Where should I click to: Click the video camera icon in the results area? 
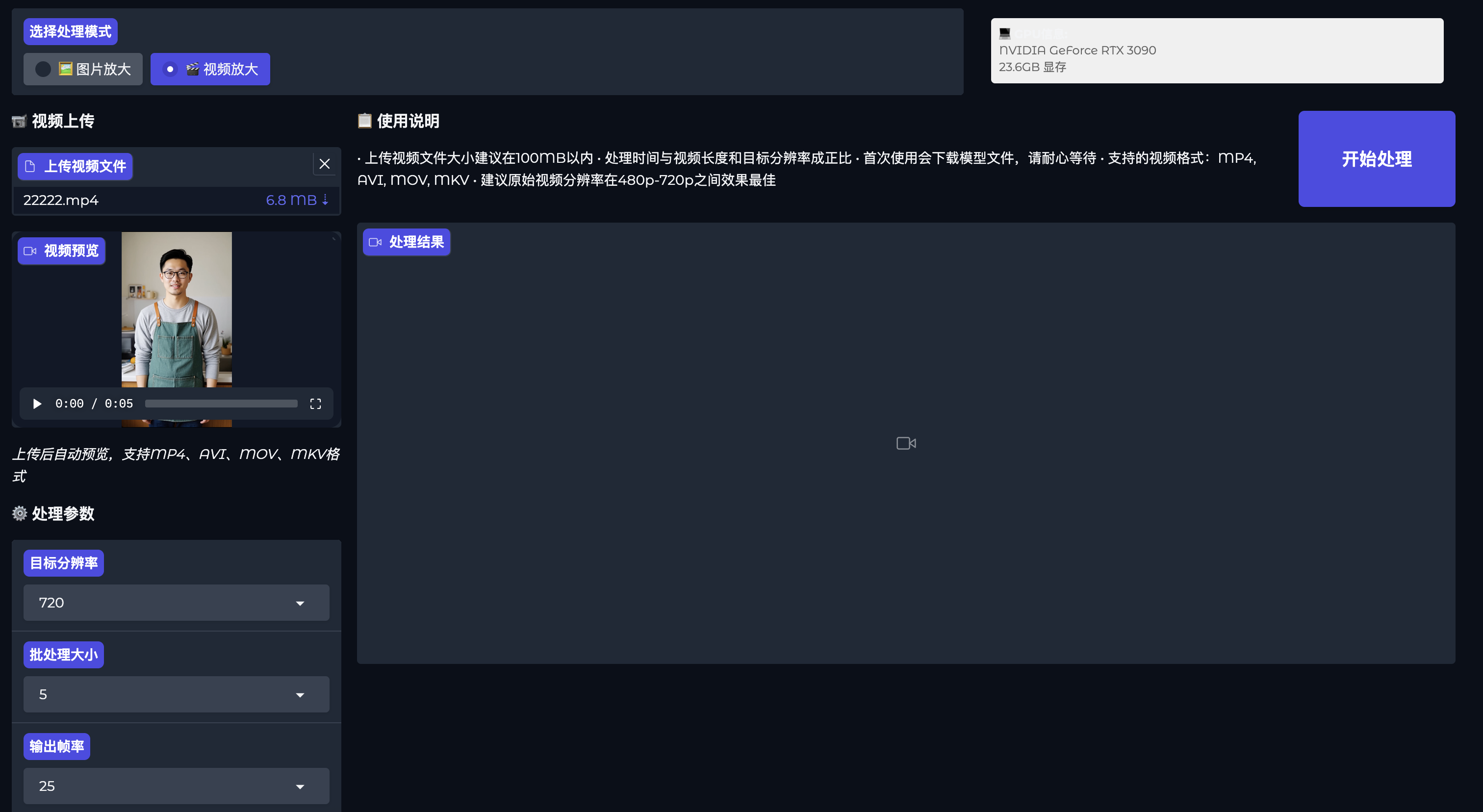(x=906, y=443)
